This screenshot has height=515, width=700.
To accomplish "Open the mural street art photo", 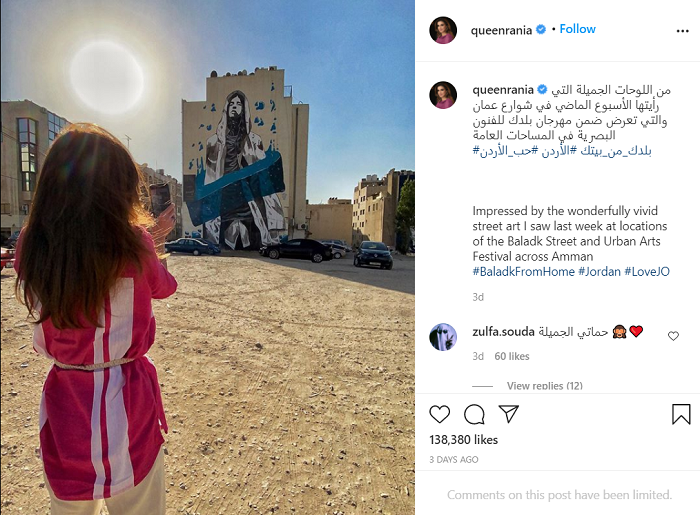I will 208,258.
